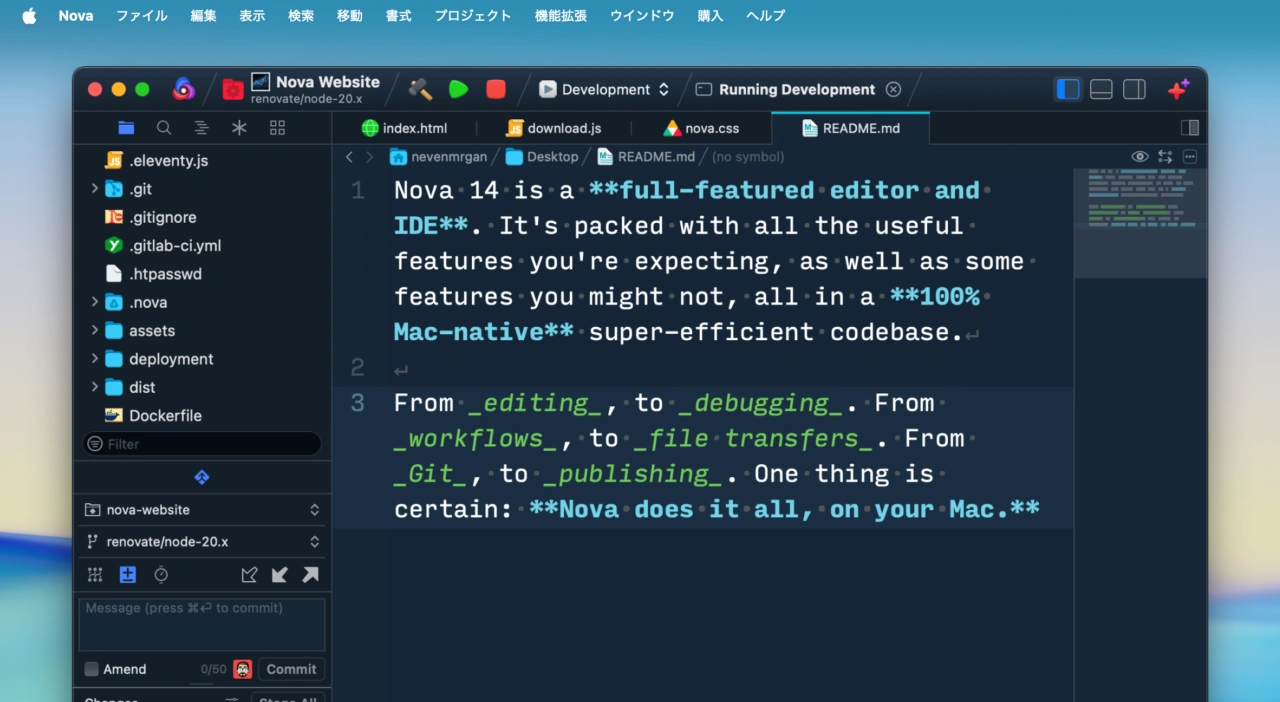Show the Files sidebar folder icon
The width and height of the screenshot is (1280, 702).
click(126, 128)
